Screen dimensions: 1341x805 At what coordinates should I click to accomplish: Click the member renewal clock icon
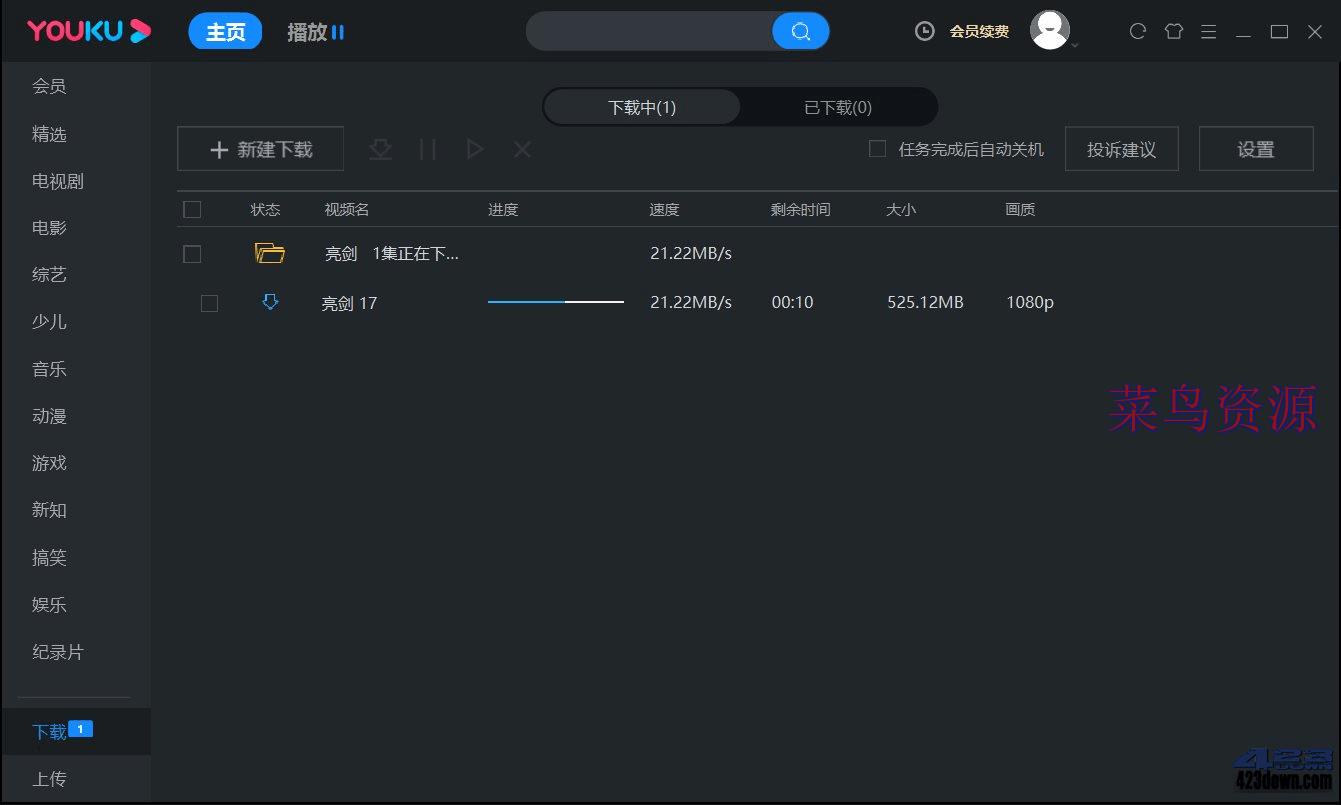(x=923, y=31)
